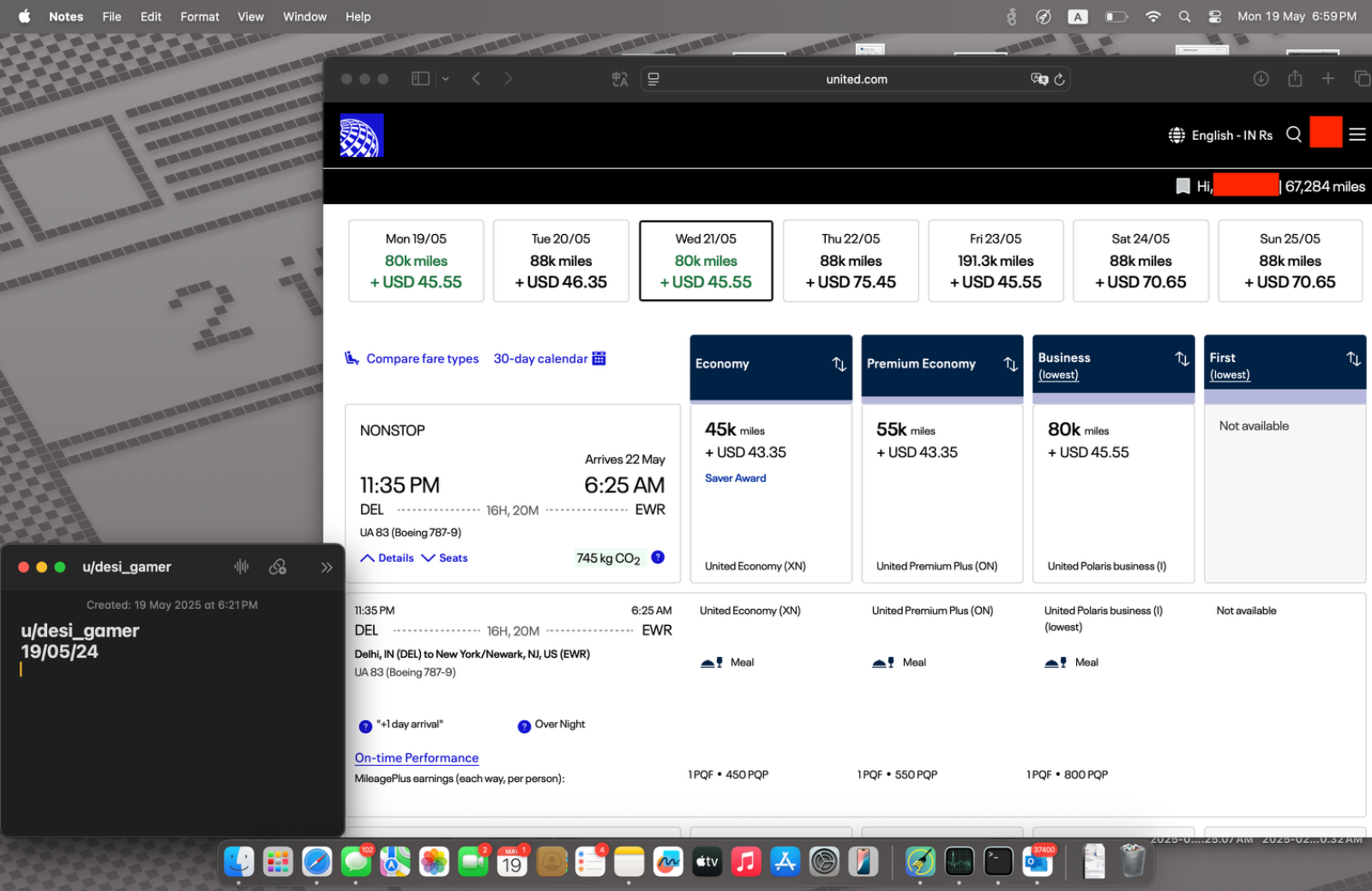1372x891 pixels.
Task: Expand the Seats section
Action: coord(445,557)
